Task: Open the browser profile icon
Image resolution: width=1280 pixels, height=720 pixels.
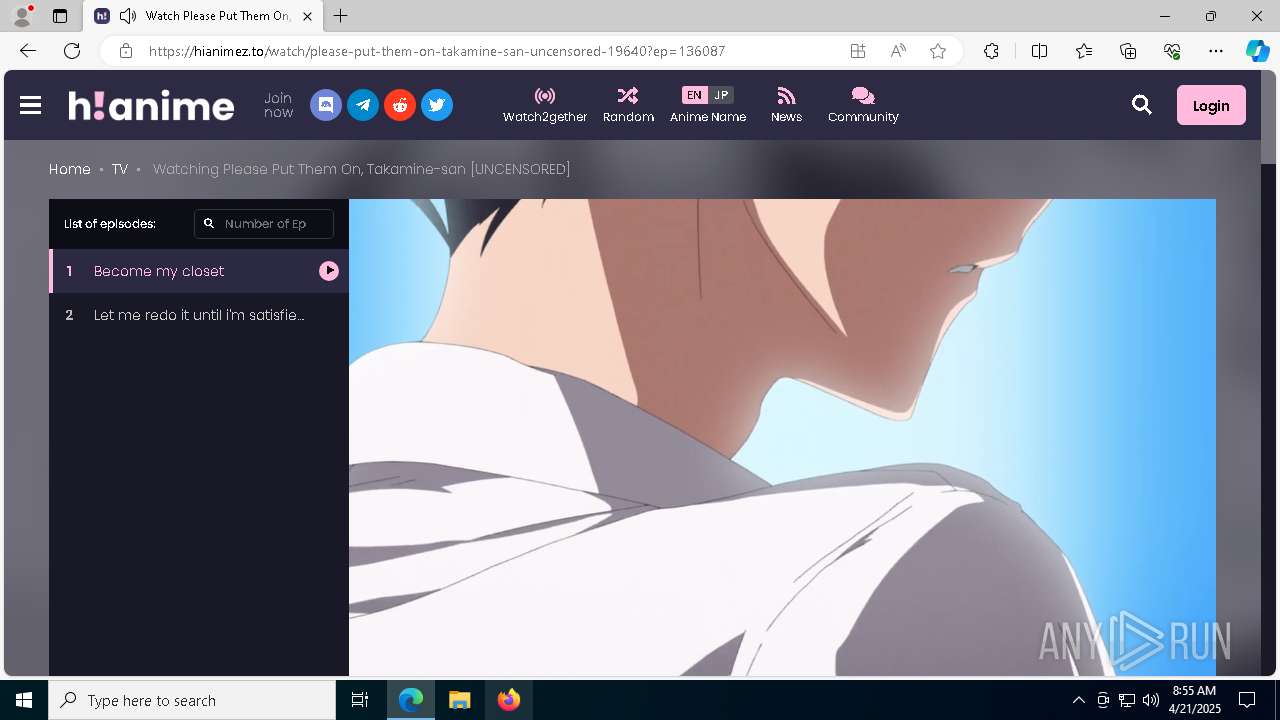Action: pos(22,16)
